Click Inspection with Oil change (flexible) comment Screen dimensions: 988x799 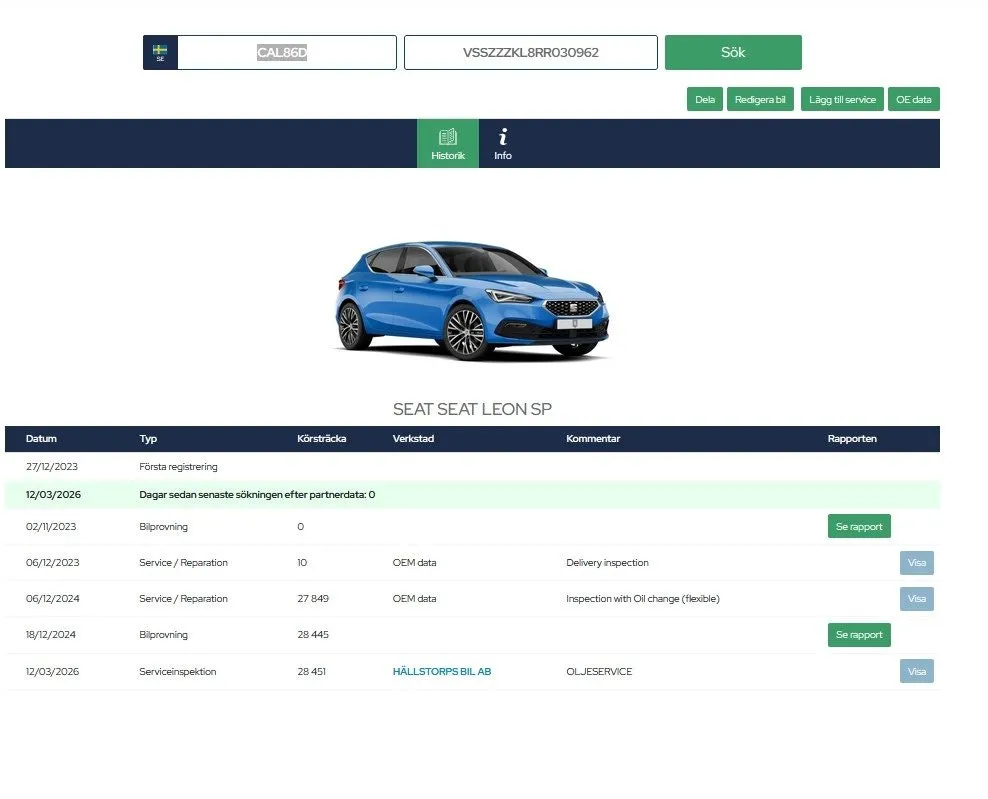pyautogui.click(x=643, y=599)
